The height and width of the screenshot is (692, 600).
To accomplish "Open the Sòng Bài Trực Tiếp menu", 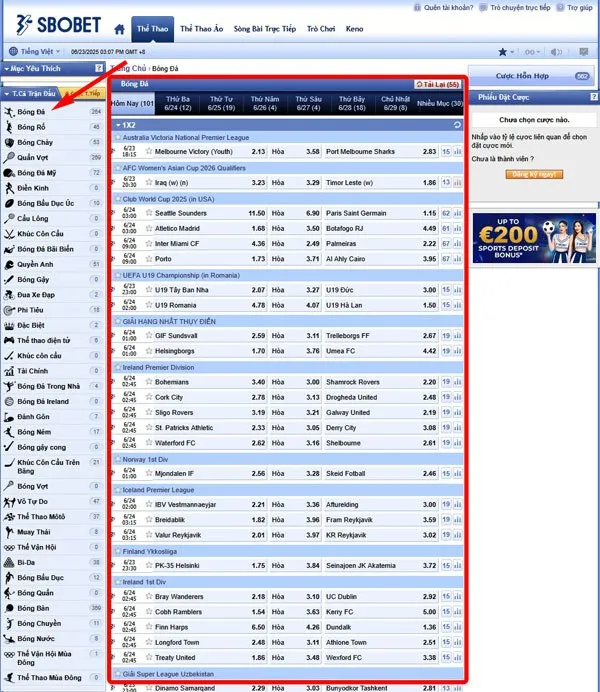I will (265, 29).
